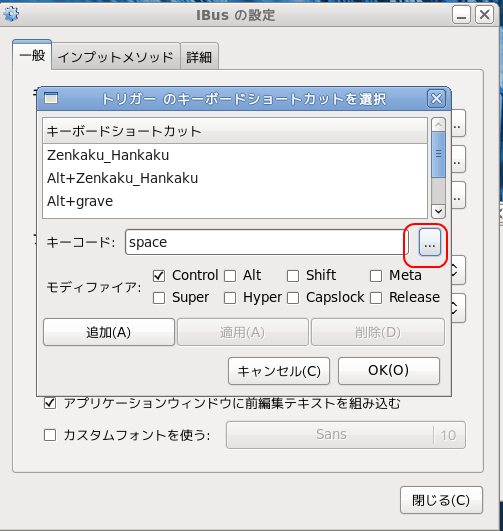
Task: Click the キャンセル(C) button
Action: click(279, 371)
